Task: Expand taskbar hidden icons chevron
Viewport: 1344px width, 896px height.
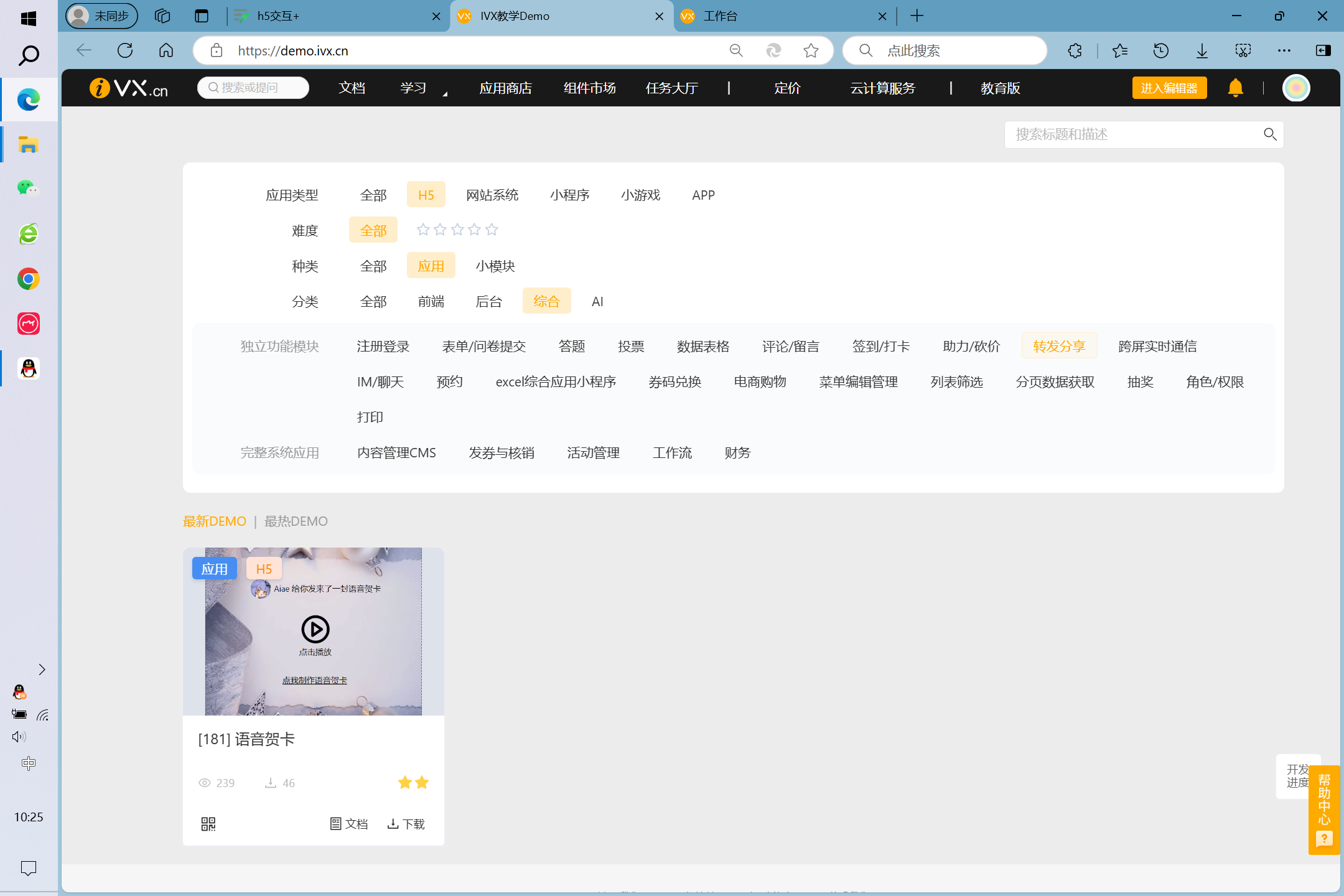Action: coord(42,670)
